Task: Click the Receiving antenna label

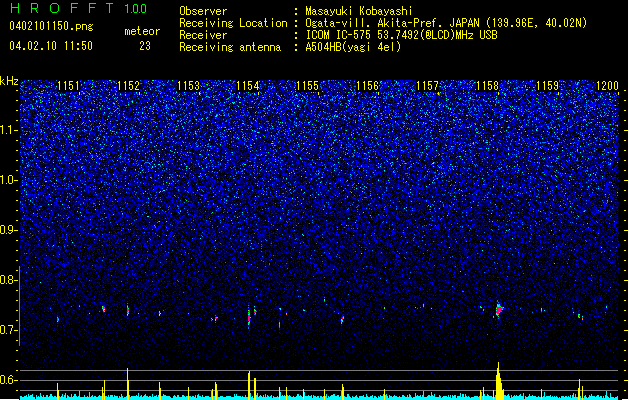Action: pos(230,47)
